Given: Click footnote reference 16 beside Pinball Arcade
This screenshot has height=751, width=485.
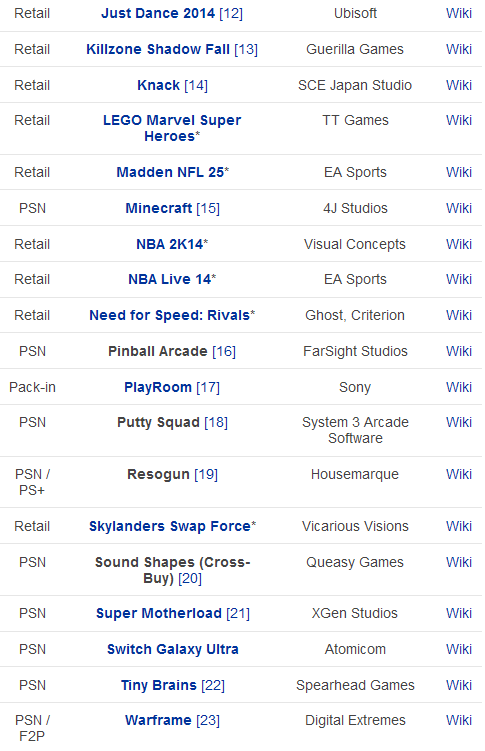Looking at the screenshot, I should pyautogui.click(x=224, y=352).
